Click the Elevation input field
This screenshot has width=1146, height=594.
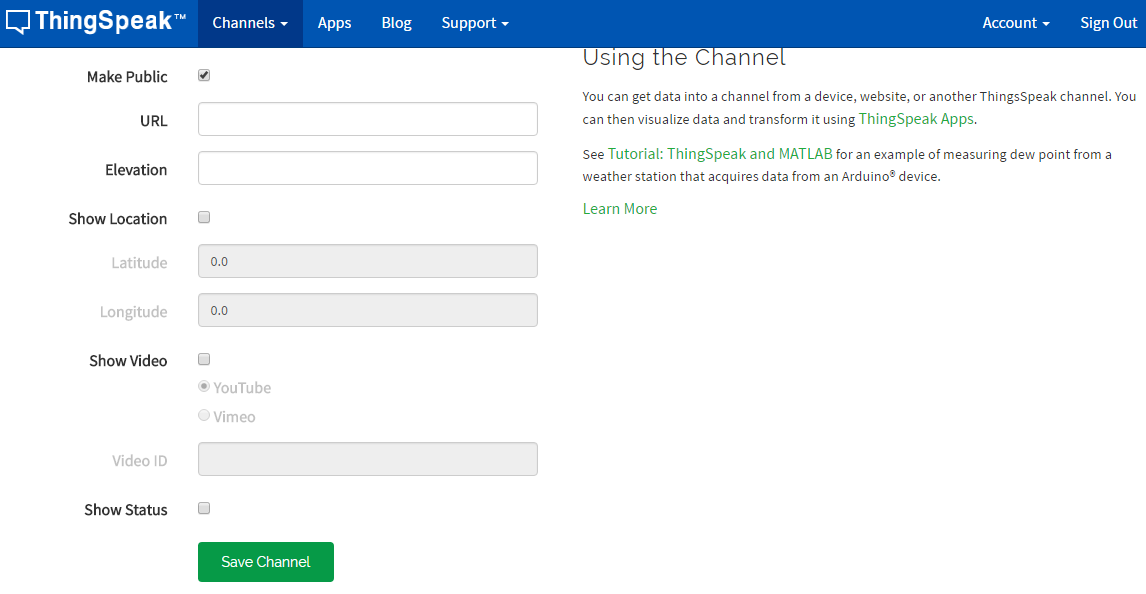(367, 167)
